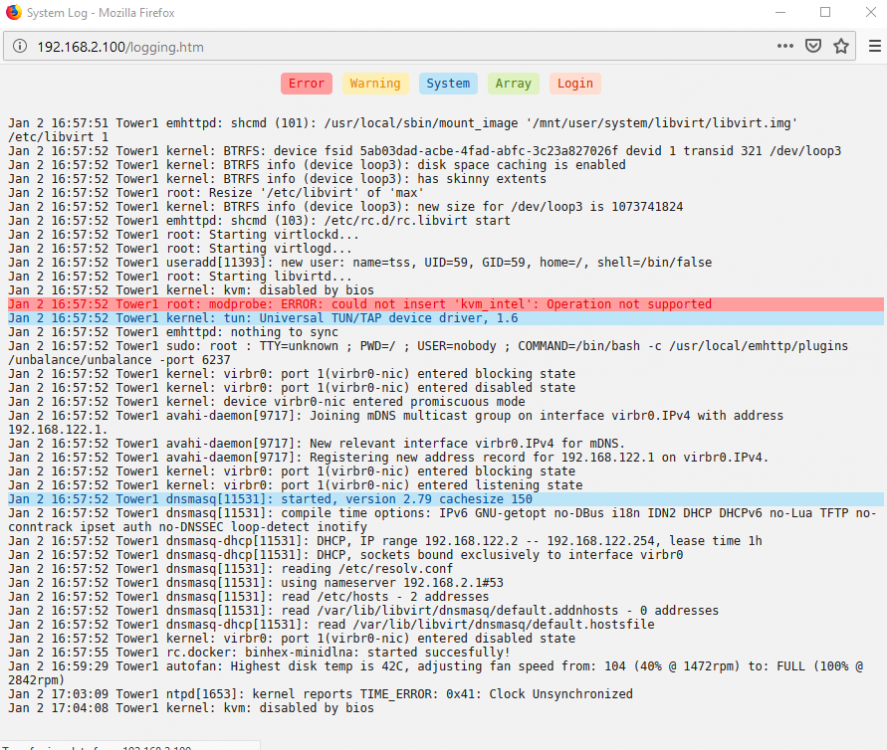The height and width of the screenshot is (750, 887).
Task: Click the last 'kvm: disabled by bios' line at 17:04:08
Action: pyautogui.click(x=191, y=708)
